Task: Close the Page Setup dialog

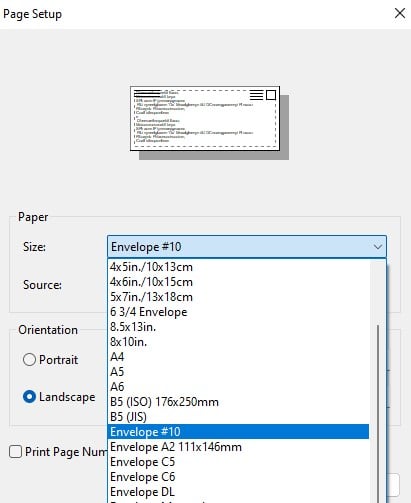Action: pos(400,13)
